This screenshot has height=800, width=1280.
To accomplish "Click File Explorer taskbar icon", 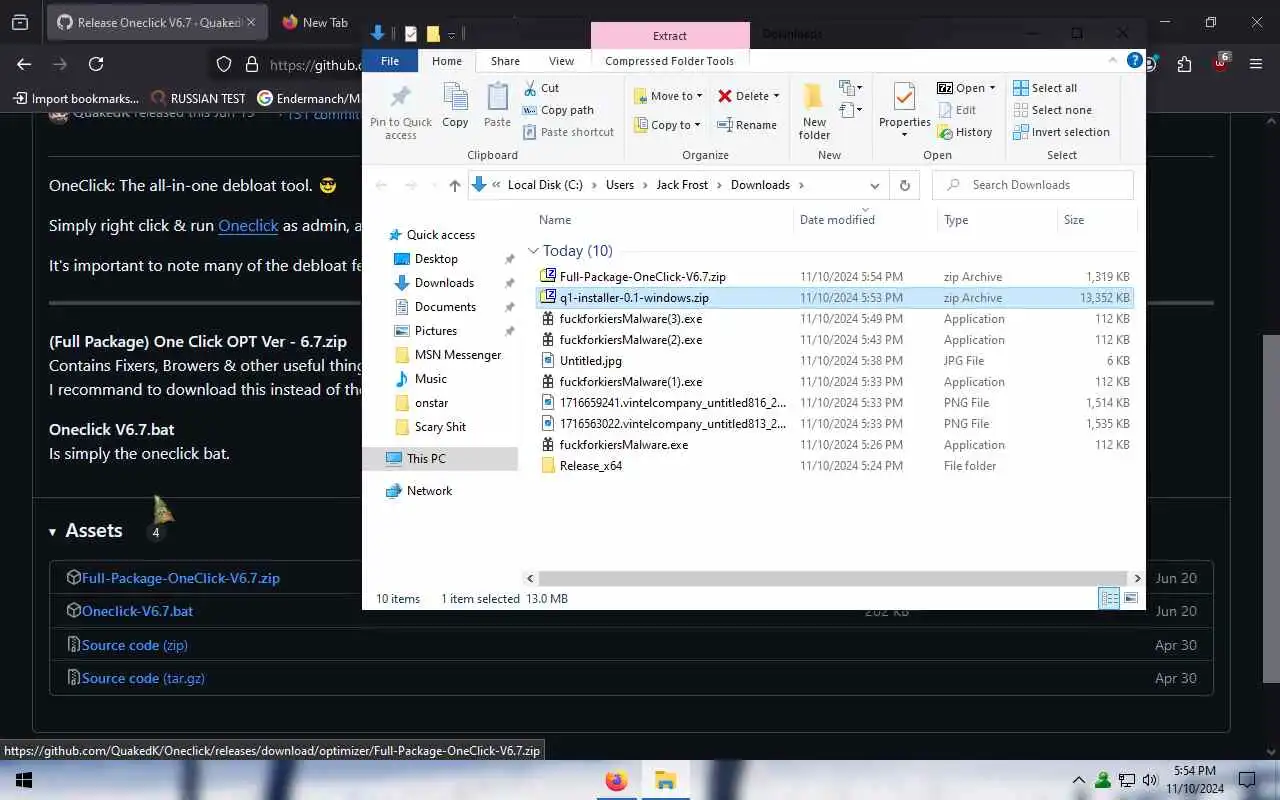I will pyautogui.click(x=665, y=780).
